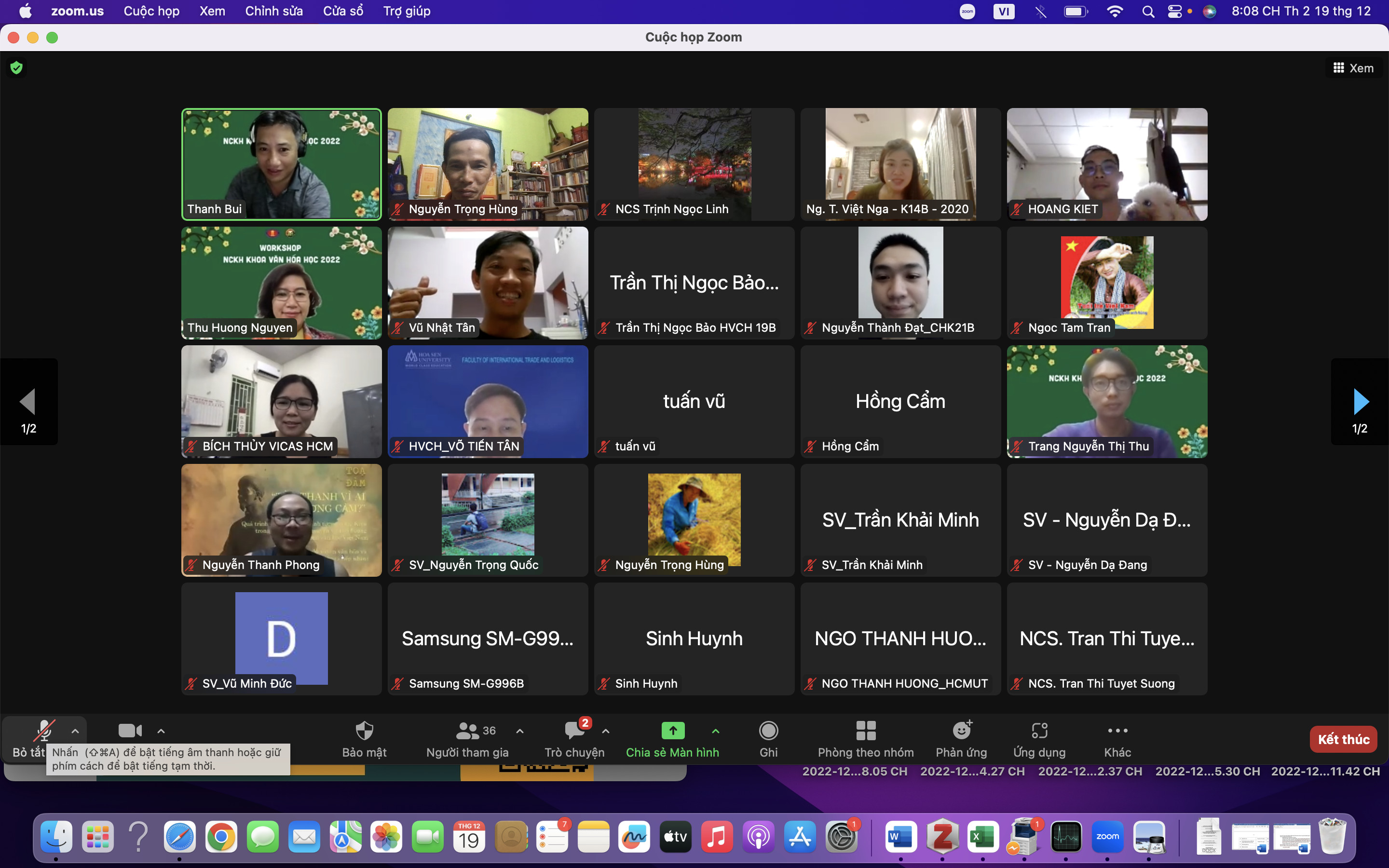The width and height of the screenshot is (1389, 868).
Task: Open the Bảo mật security shield
Action: (364, 739)
